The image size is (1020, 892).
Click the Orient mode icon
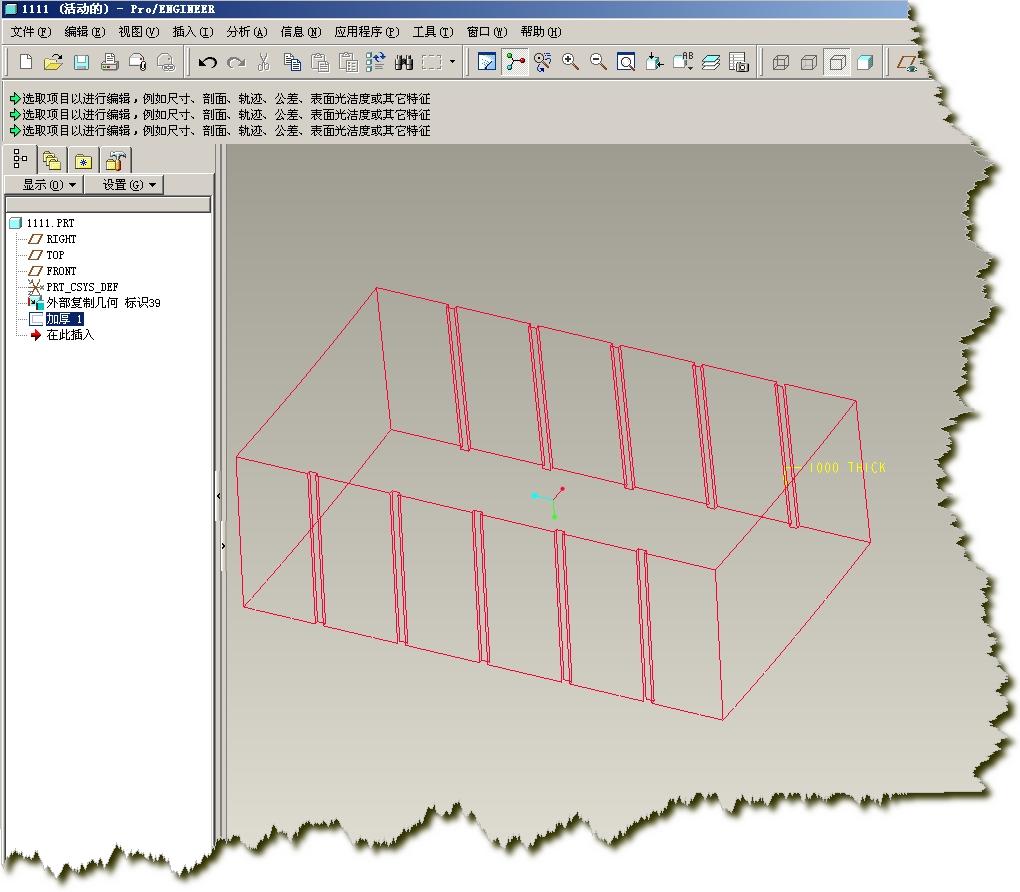coord(543,62)
